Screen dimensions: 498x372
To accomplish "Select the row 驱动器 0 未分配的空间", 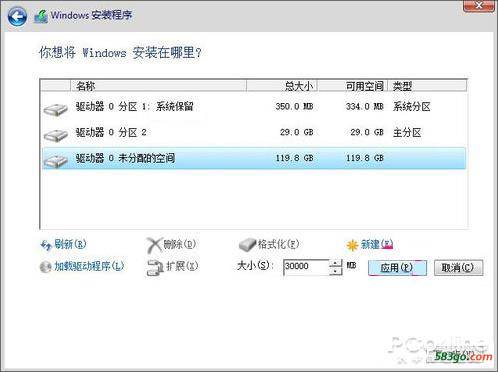I will [254, 158].
